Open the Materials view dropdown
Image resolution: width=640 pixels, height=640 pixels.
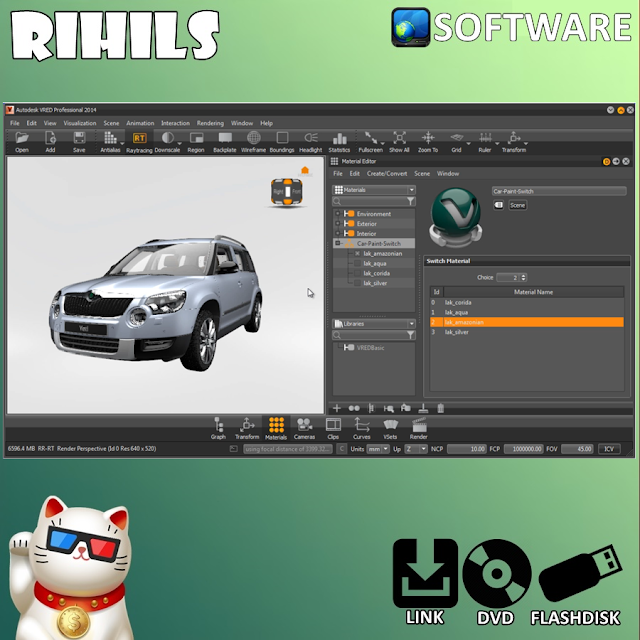[374, 190]
